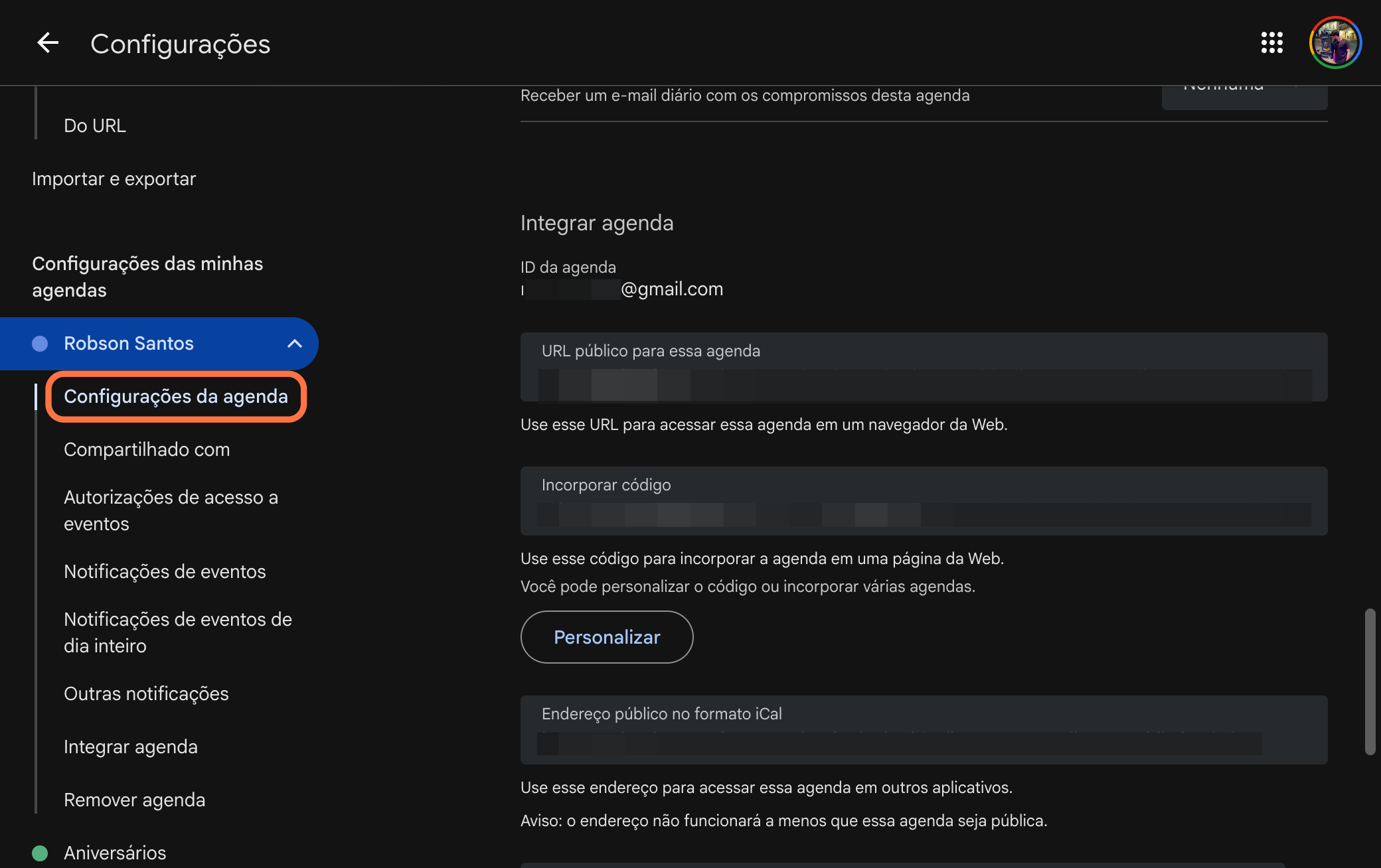The width and height of the screenshot is (1381, 868).
Task: Click the vertical scrollbar thumb
Action: pyautogui.click(x=1370, y=682)
